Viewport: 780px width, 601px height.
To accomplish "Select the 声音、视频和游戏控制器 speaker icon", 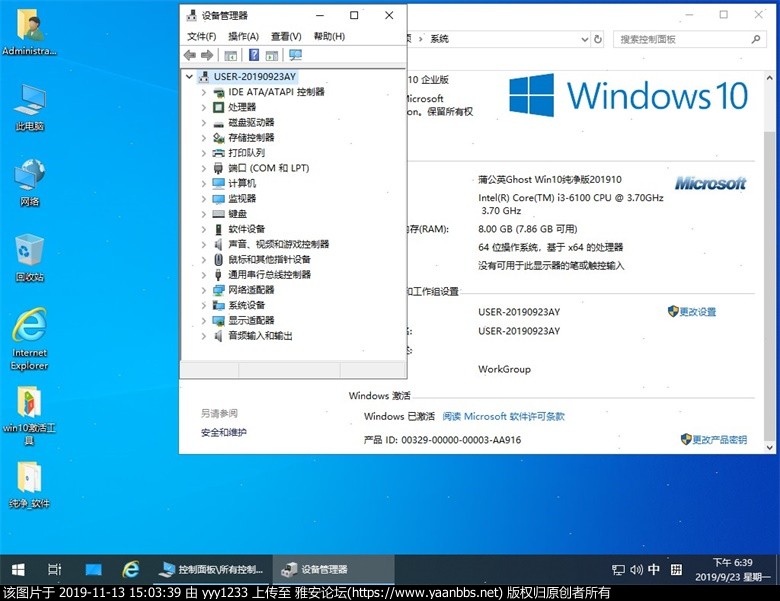I will (x=218, y=244).
